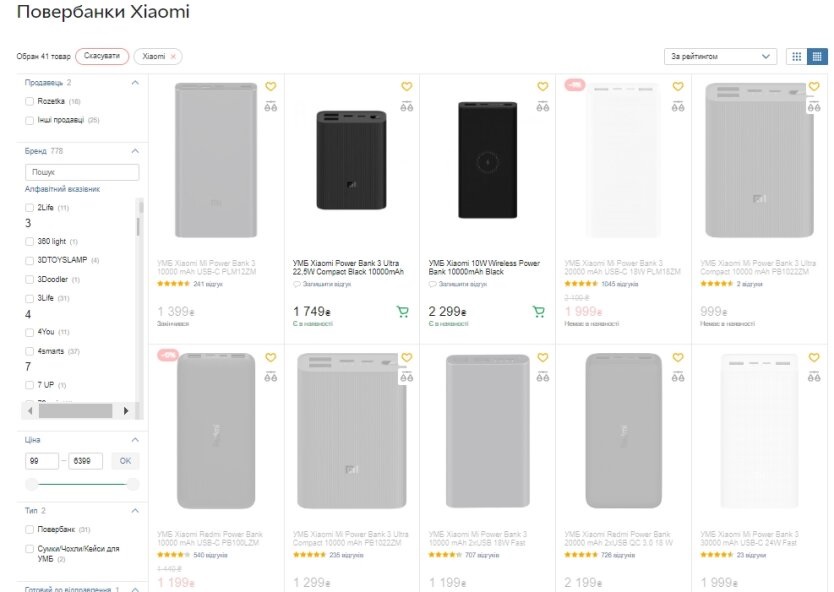The width and height of the screenshot is (834, 592).
Task: Focus the minimum price field 99
Action: pos(41,461)
